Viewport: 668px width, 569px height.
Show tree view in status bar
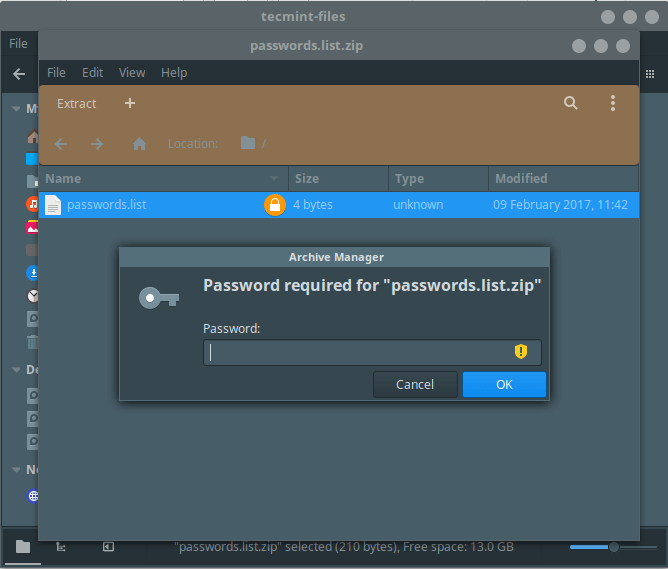click(61, 546)
